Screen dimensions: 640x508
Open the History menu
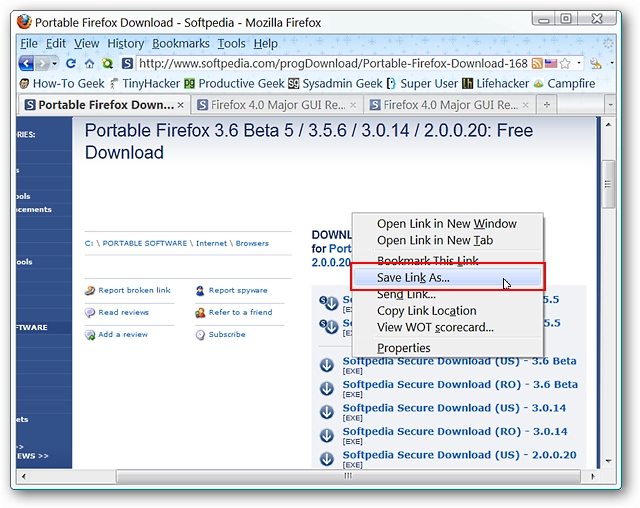126,43
